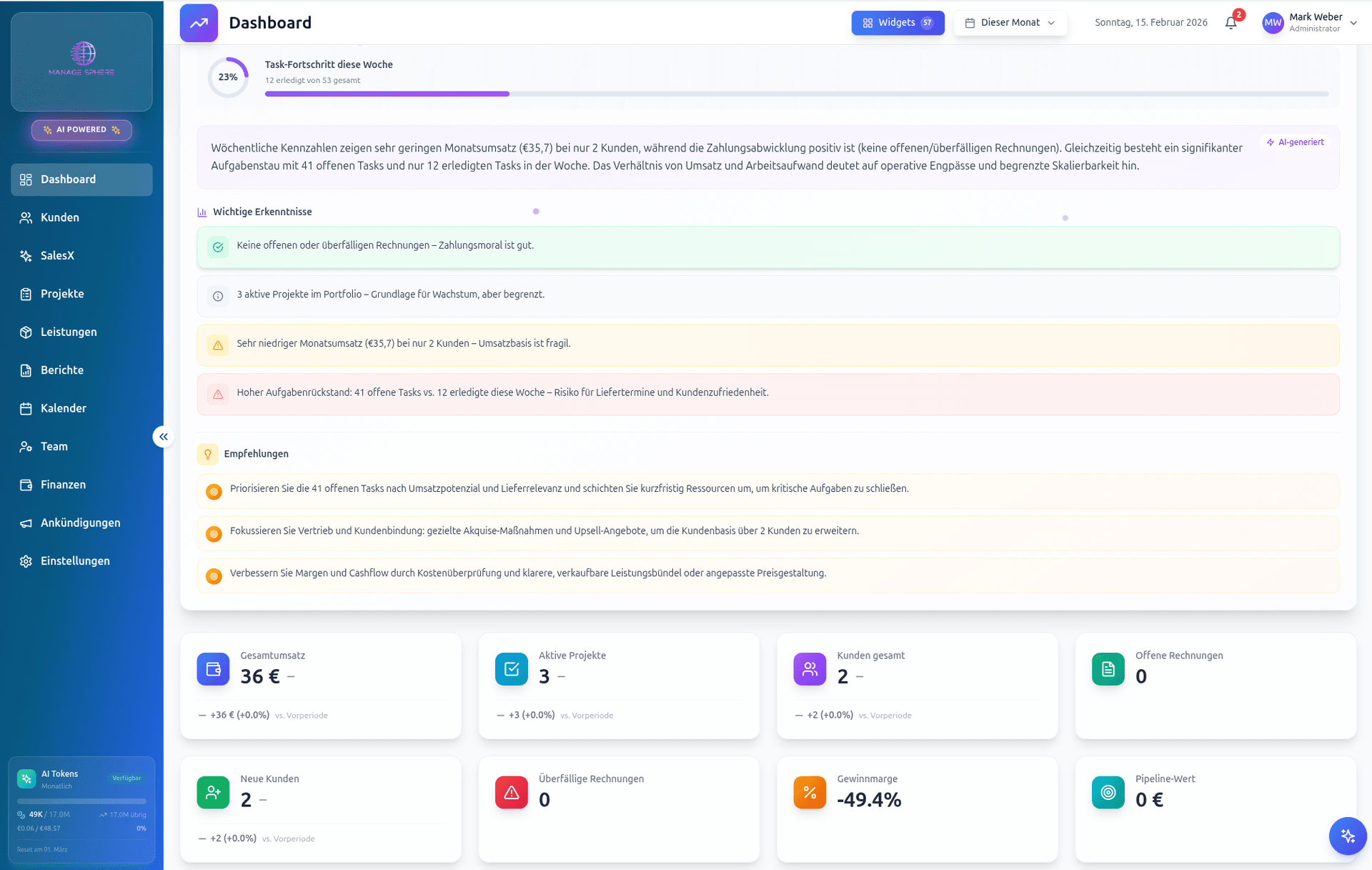This screenshot has width=1372, height=870.
Task: Collapse the sidebar with double-chevron button
Action: [x=163, y=437]
